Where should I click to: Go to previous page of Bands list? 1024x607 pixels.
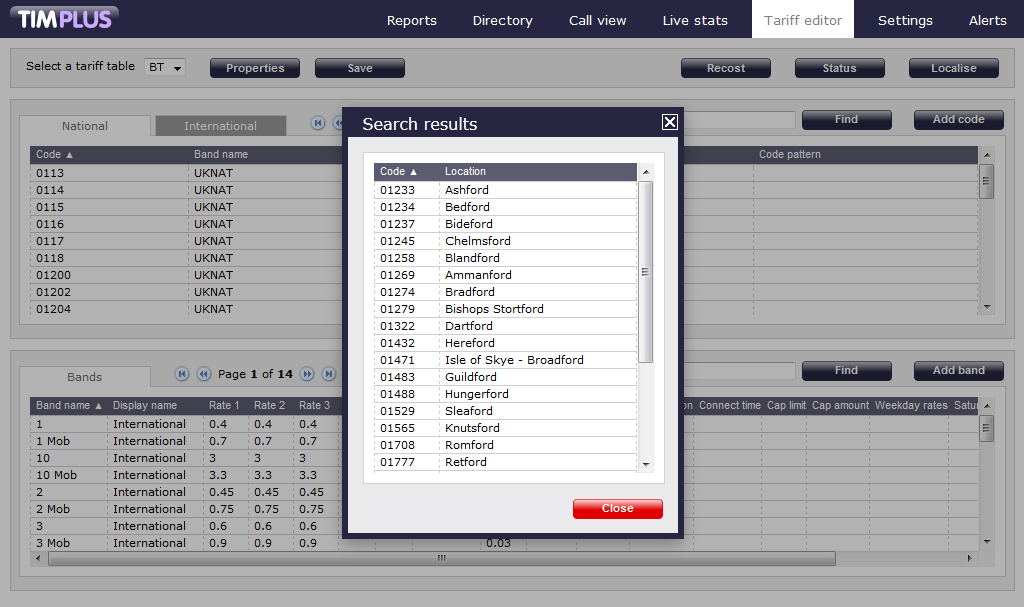(x=204, y=374)
